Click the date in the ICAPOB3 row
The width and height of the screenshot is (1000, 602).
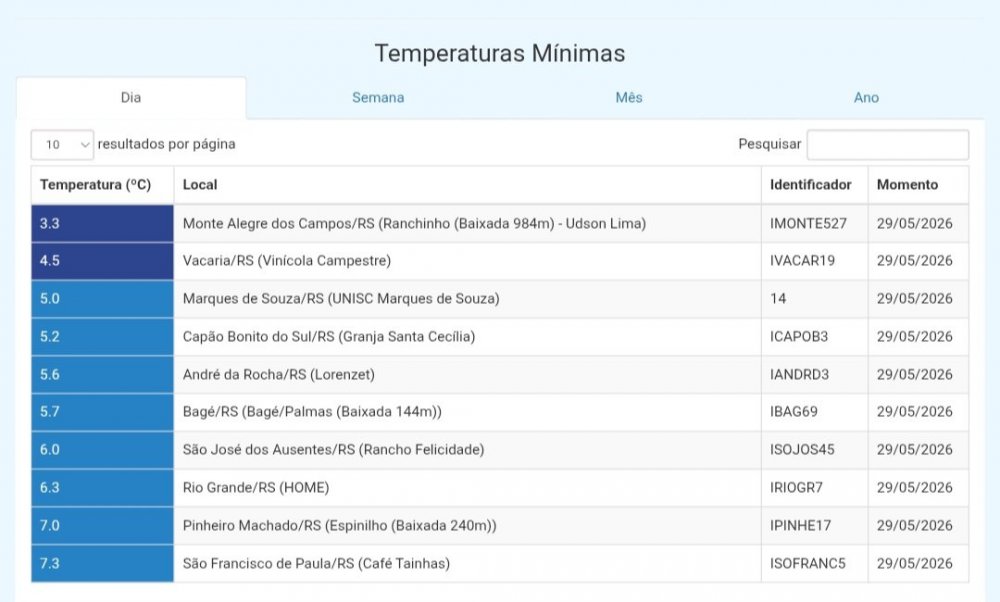(x=915, y=337)
